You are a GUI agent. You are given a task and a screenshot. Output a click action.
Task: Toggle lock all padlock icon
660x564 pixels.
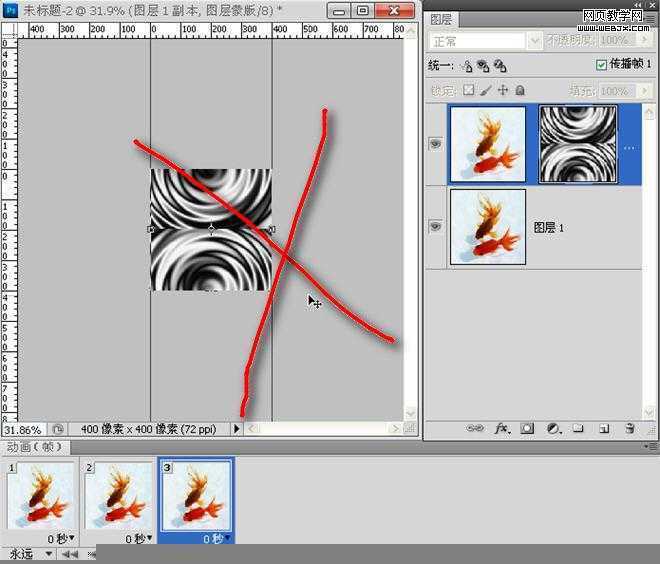coord(520,90)
